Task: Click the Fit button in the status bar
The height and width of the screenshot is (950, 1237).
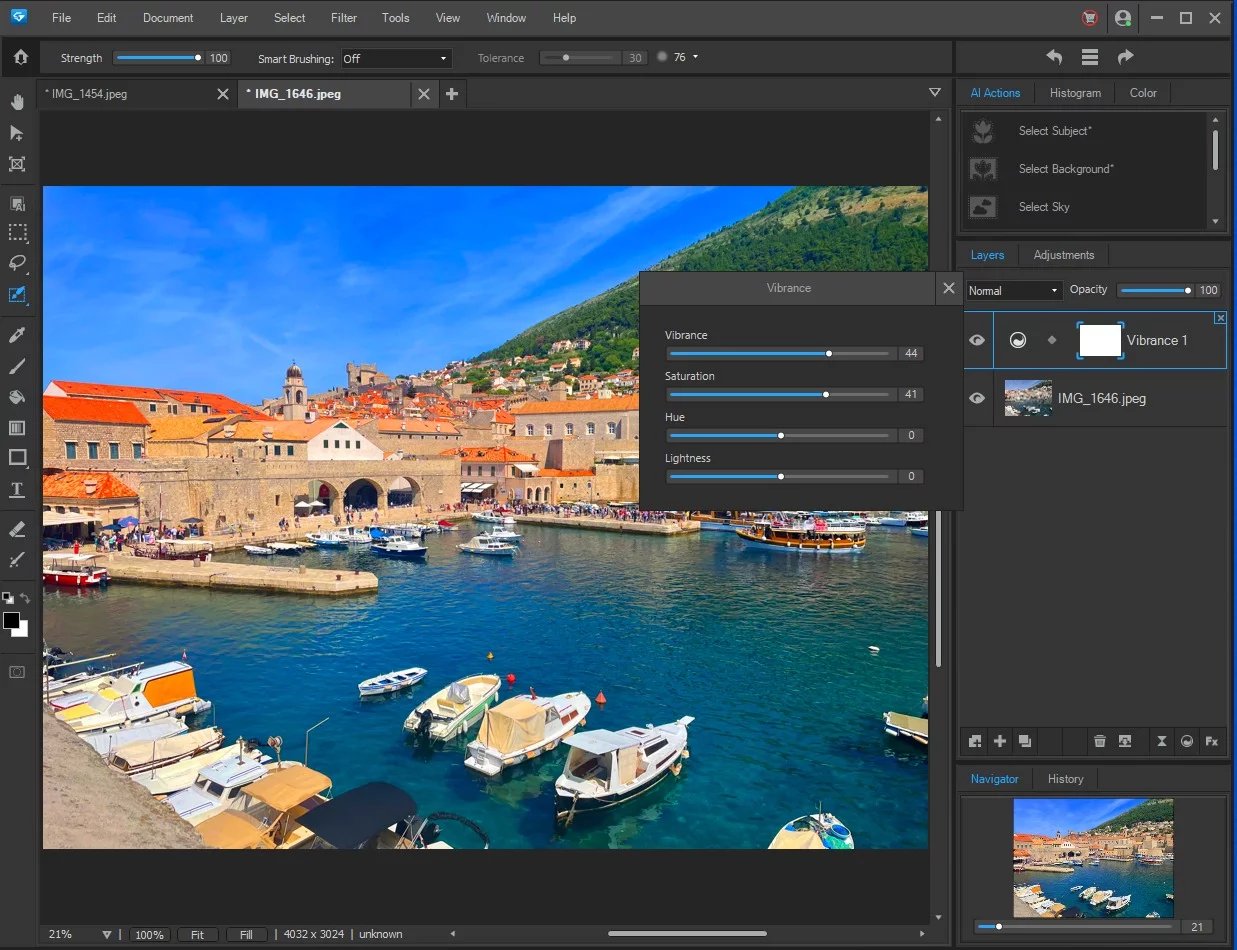Action: (x=197, y=934)
